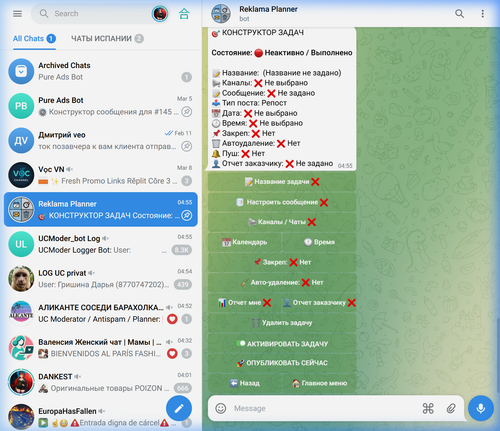Click Archived Chats folder avatar

21,71
